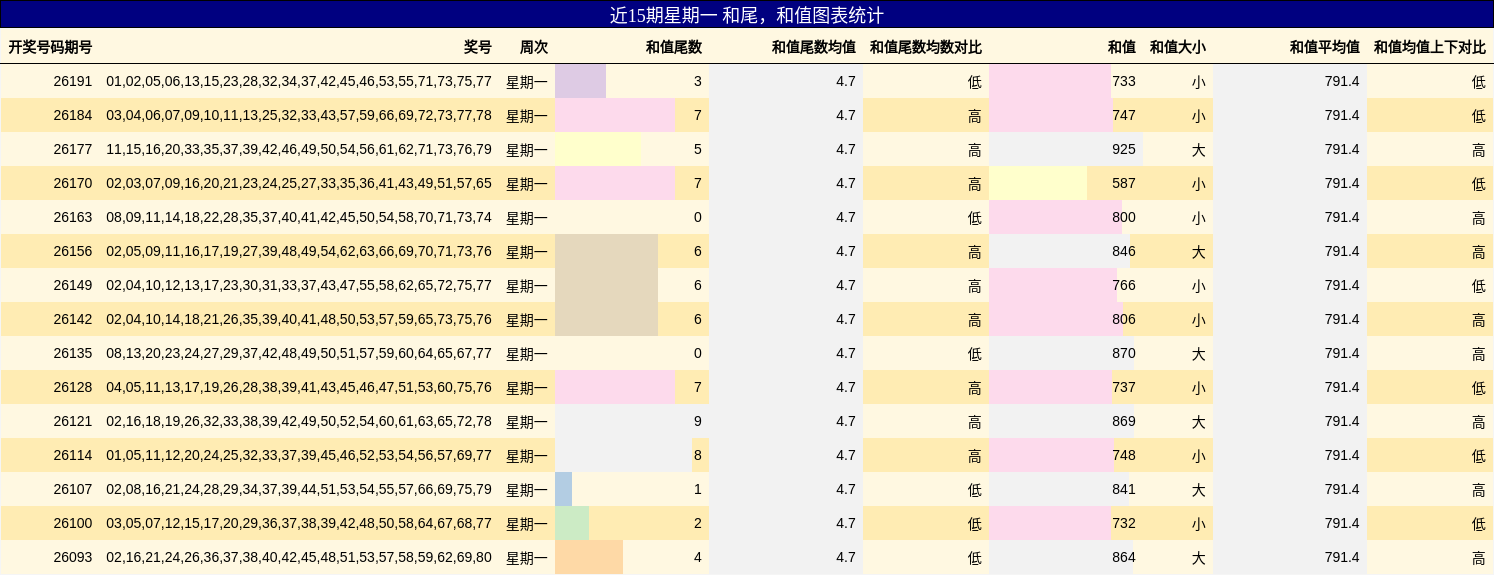This screenshot has height=575, width=1494.
Task: Select period number 26191
Action: (x=72, y=81)
